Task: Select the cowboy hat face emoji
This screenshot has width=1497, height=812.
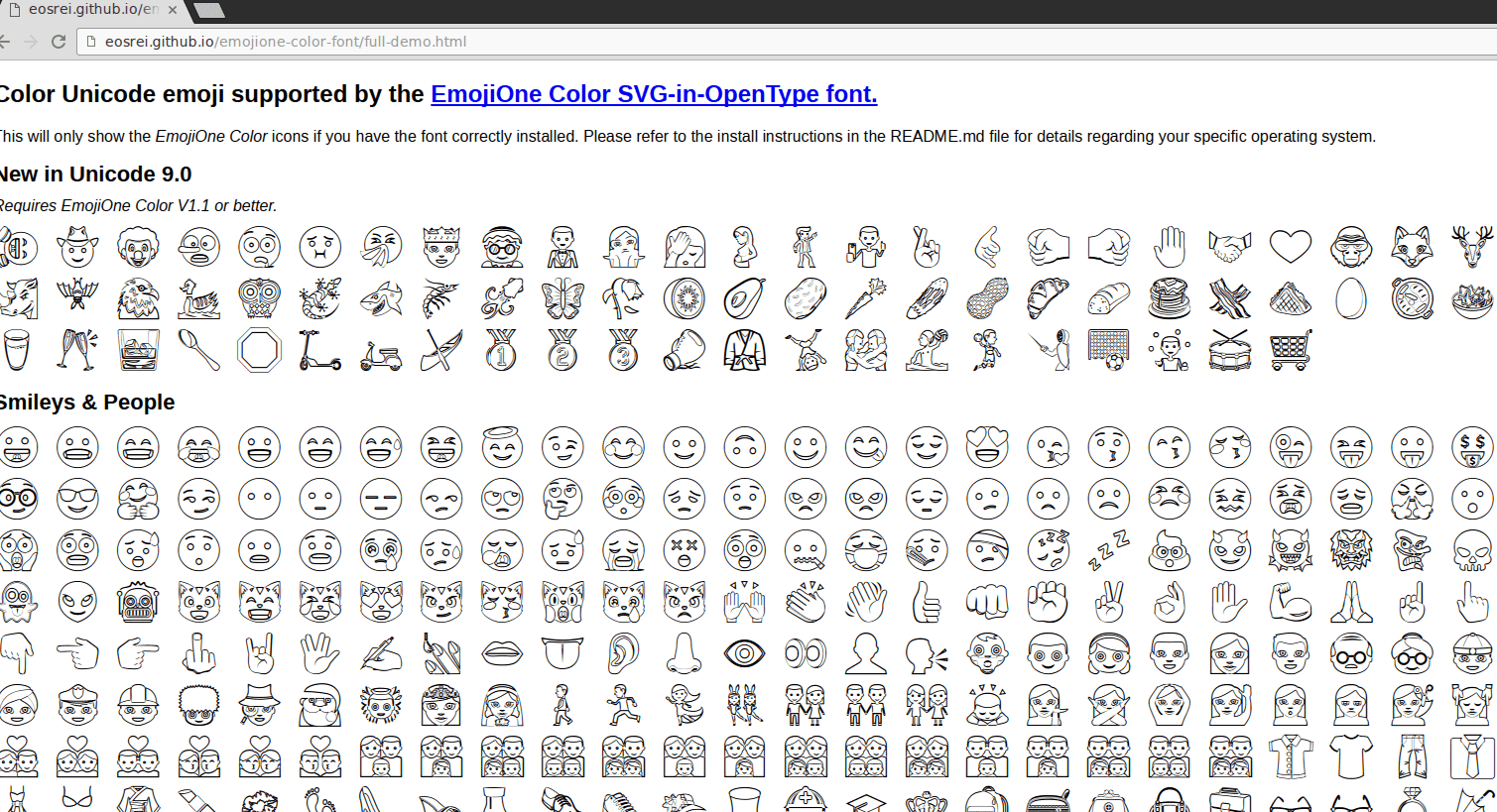Action: [77, 246]
